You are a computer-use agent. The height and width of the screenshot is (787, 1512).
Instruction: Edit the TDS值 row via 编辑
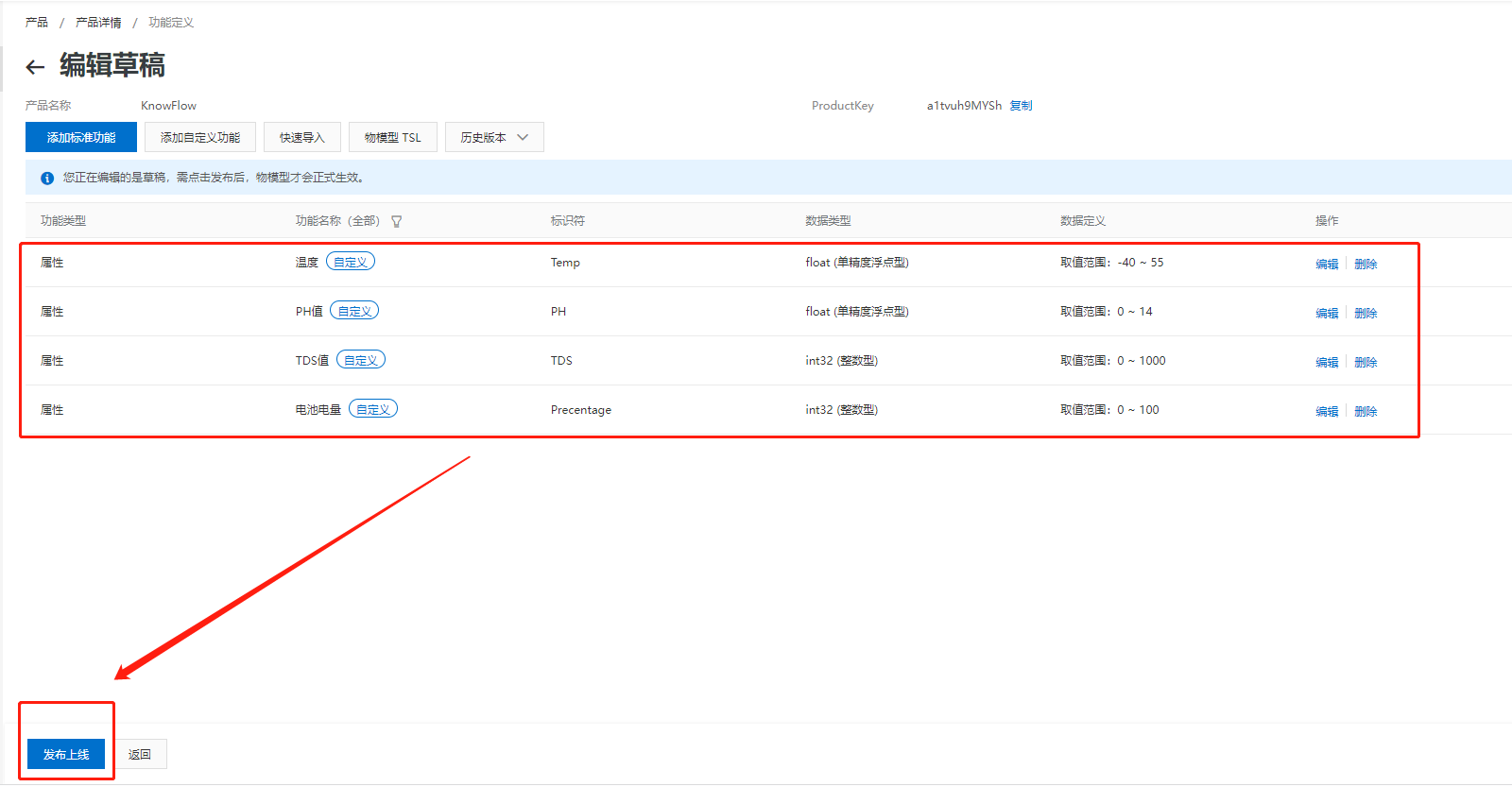click(1327, 362)
